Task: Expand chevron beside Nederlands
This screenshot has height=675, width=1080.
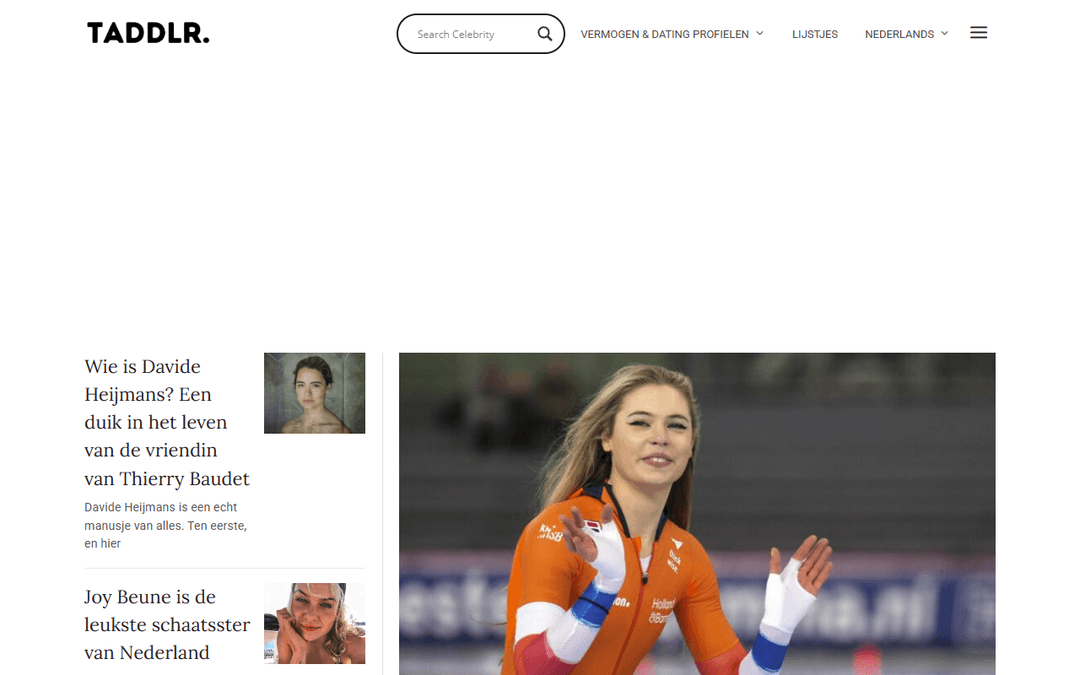Action: [945, 33]
